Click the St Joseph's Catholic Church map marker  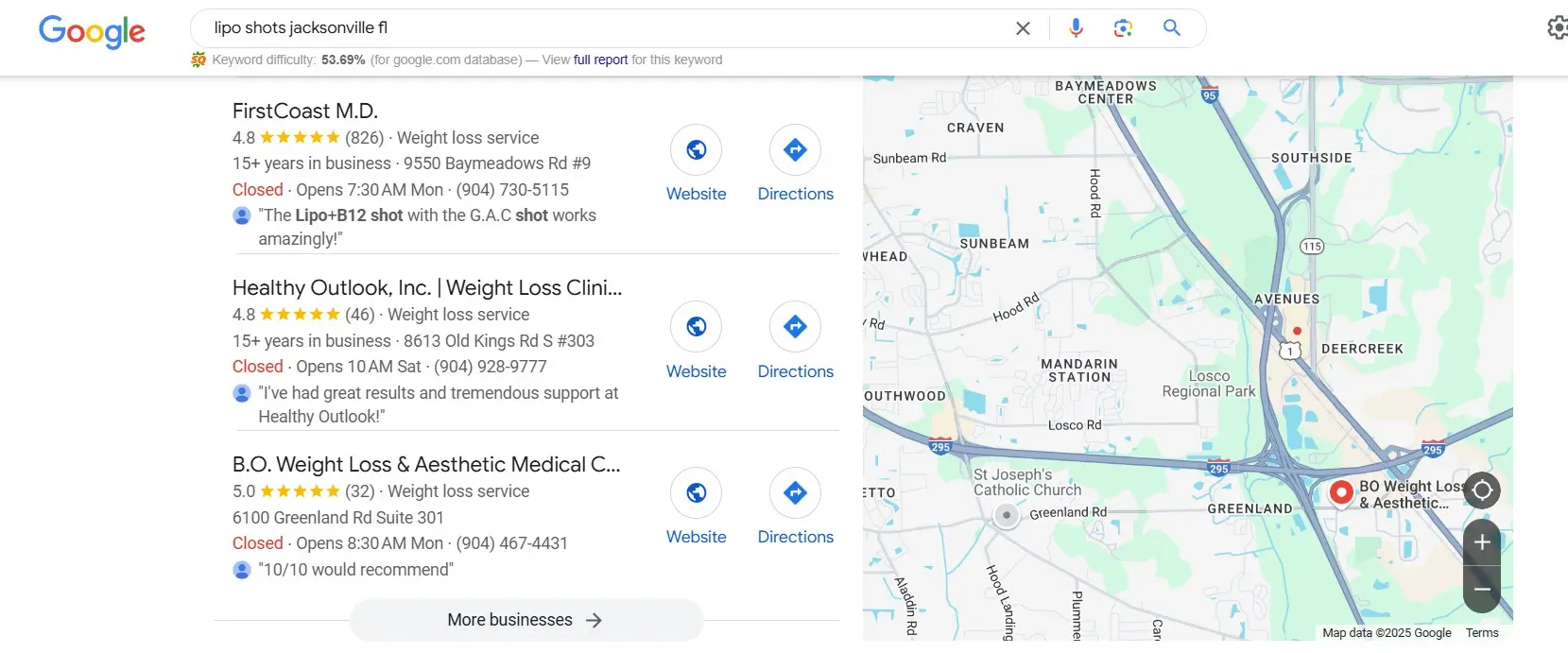(x=1007, y=515)
